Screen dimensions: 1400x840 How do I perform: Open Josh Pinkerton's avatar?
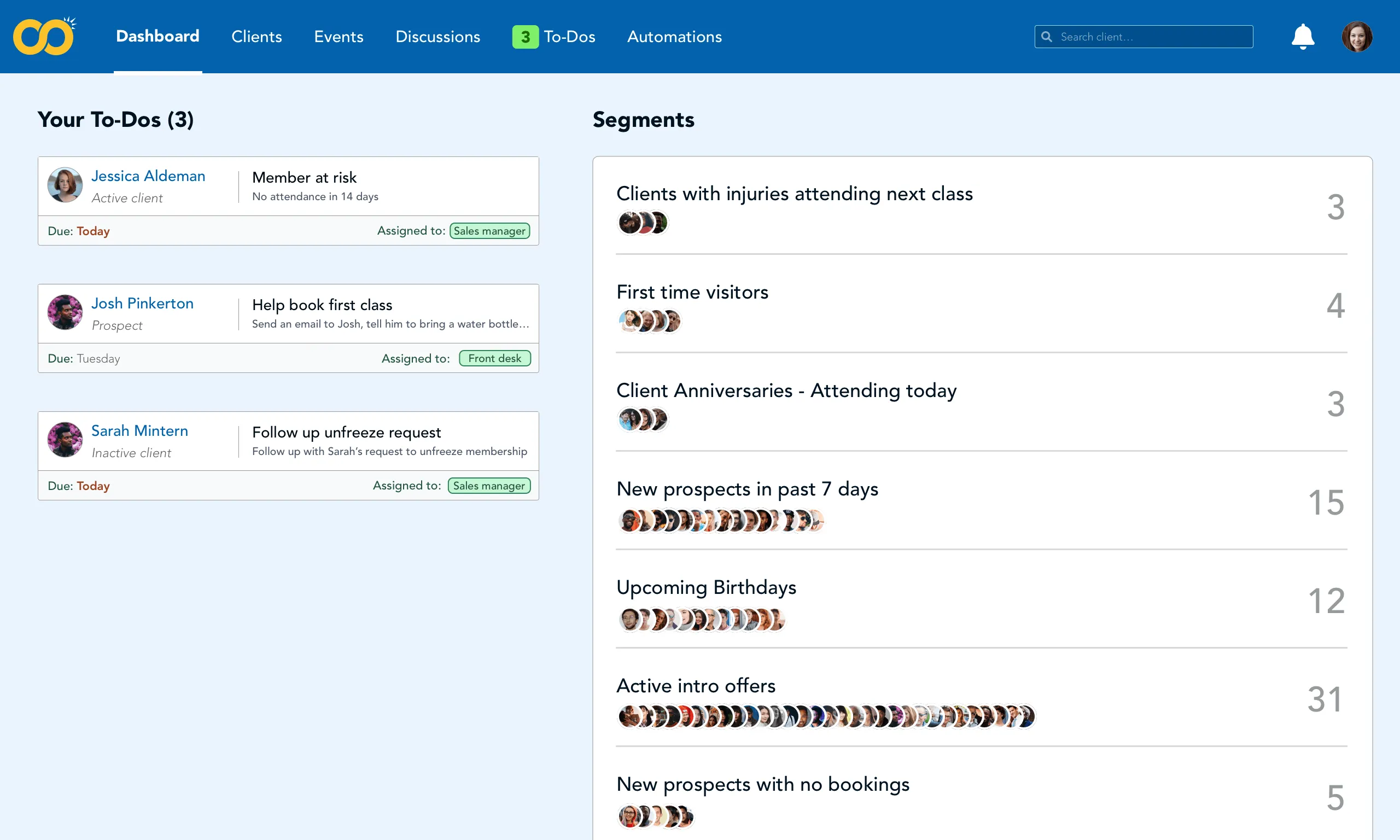[x=65, y=312]
